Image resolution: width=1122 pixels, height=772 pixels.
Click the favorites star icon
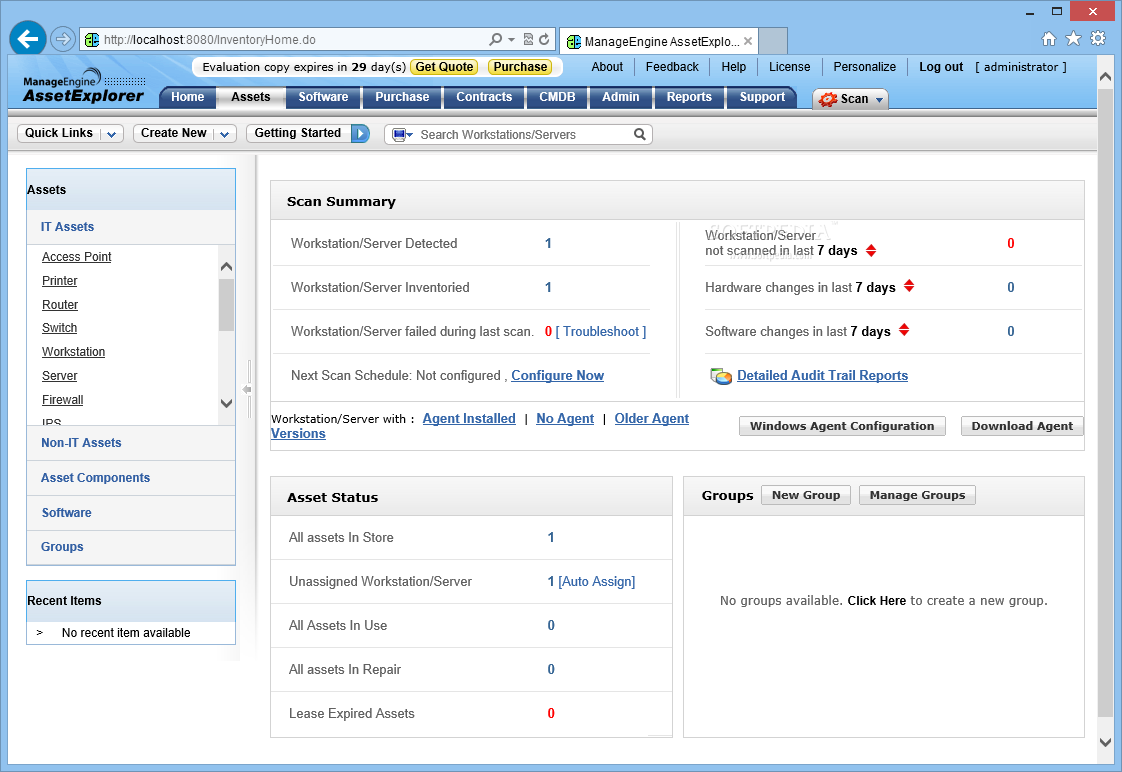tap(1073, 39)
